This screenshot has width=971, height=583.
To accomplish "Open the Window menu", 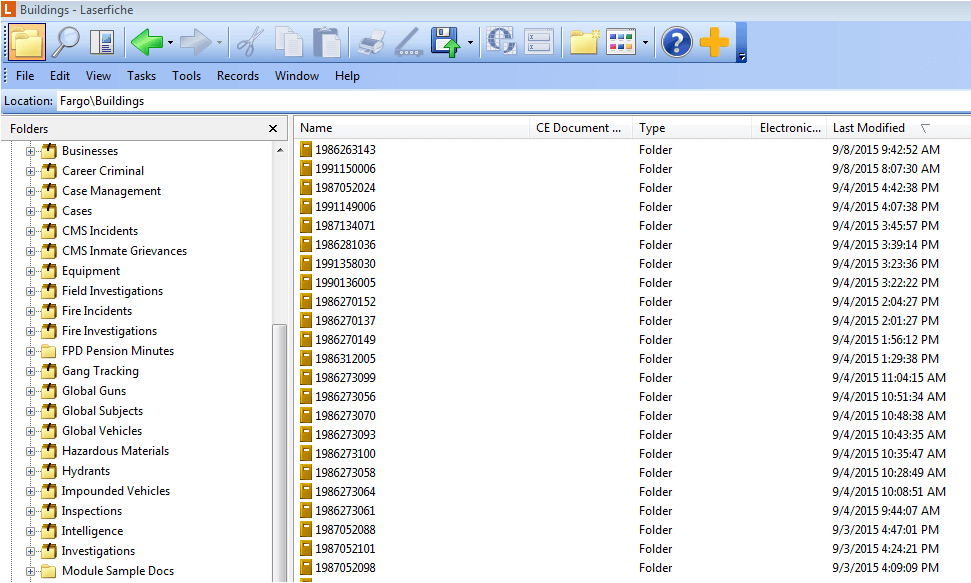I will tap(297, 76).
